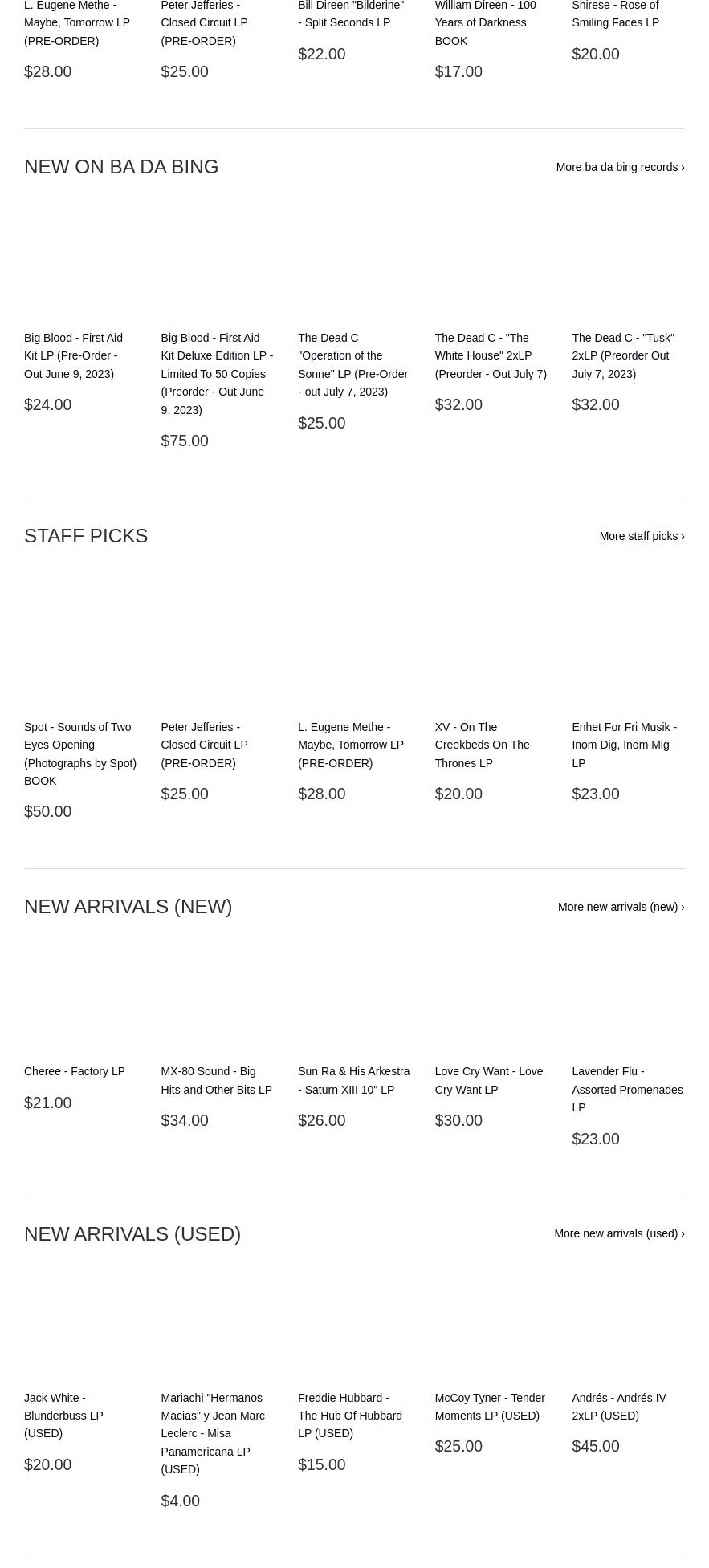Image resolution: width=709 pixels, height=1568 pixels.
Task: Click More new arrivals (new) link
Action: point(621,907)
